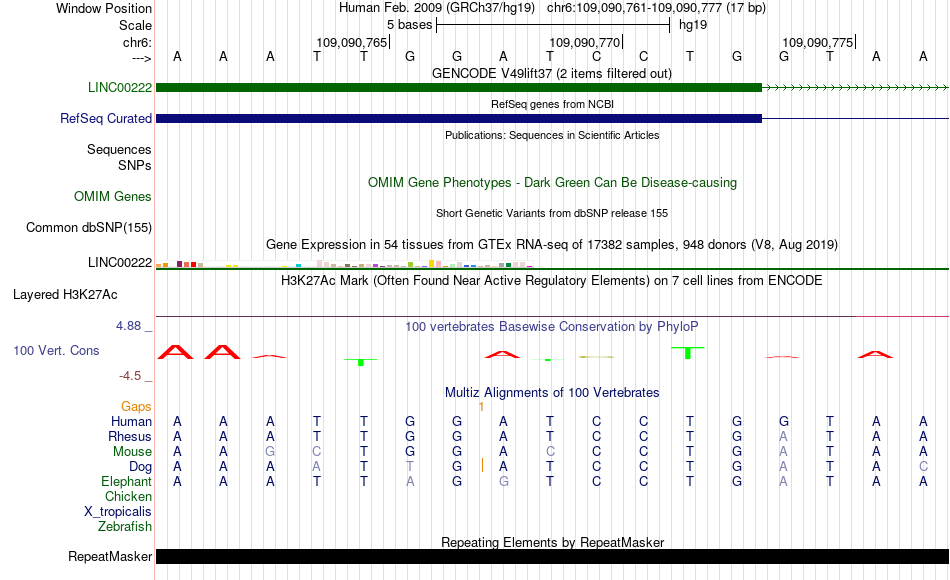Click the -4.5 PhyloP lower scale value
This screenshot has height=580, width=950.
click(130, 376)
